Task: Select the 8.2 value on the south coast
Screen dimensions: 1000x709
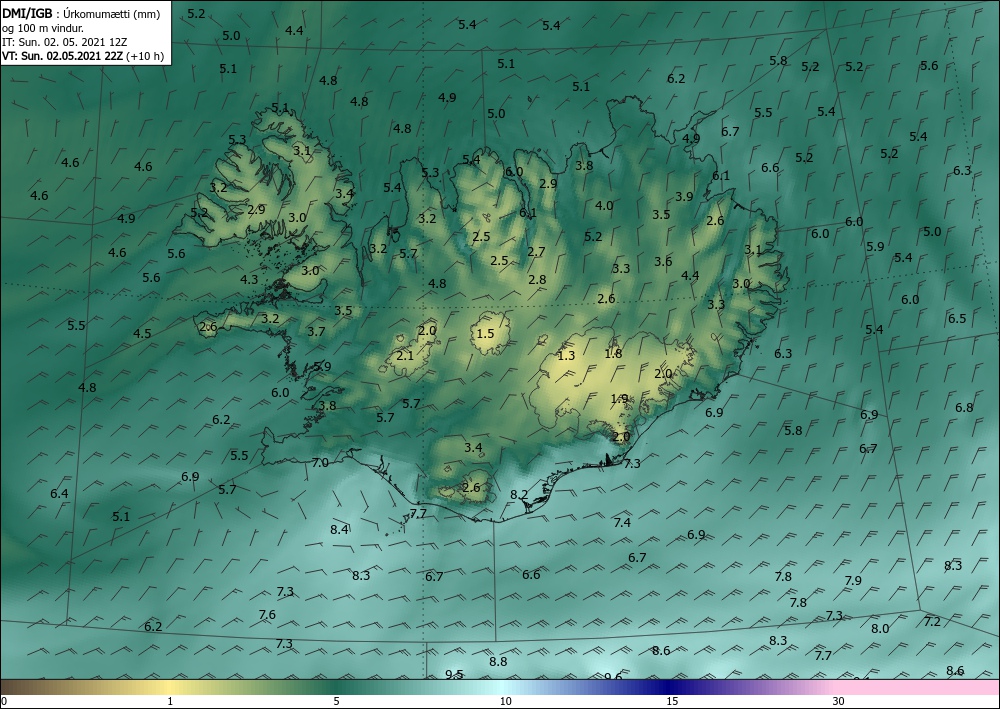Action: [519, 495]
